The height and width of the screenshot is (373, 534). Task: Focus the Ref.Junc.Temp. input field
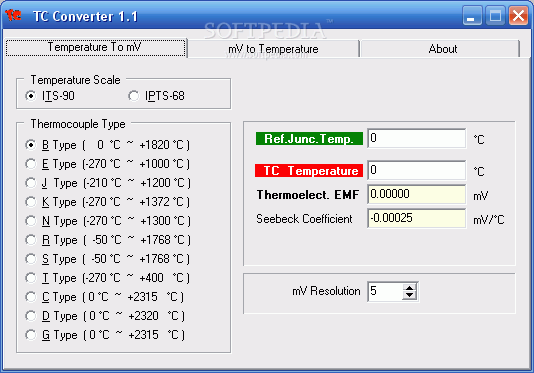(417, 138)
